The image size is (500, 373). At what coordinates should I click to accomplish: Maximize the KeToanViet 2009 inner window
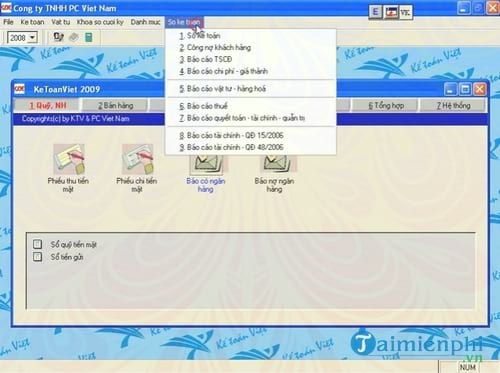tap(465, 89)
